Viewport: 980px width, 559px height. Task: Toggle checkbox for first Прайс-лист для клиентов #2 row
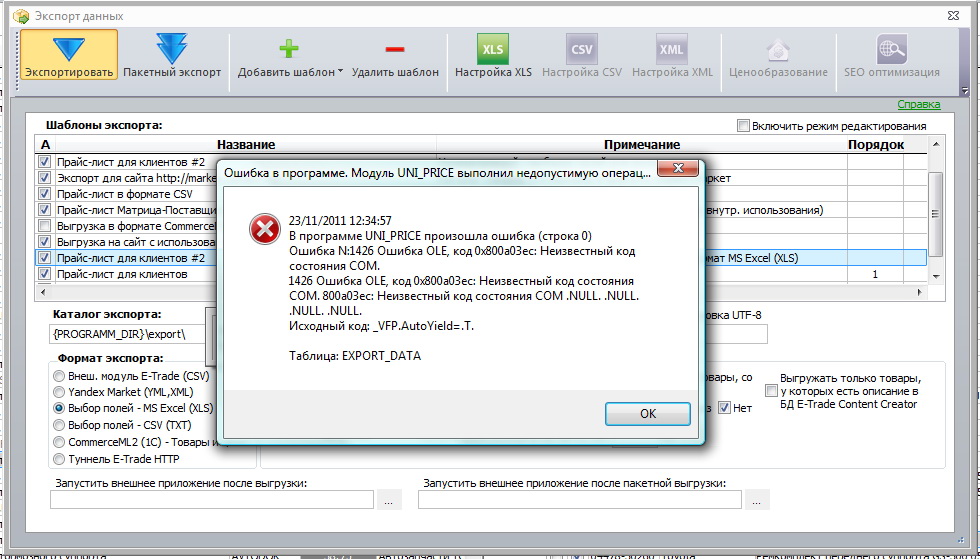coord(44,161)
